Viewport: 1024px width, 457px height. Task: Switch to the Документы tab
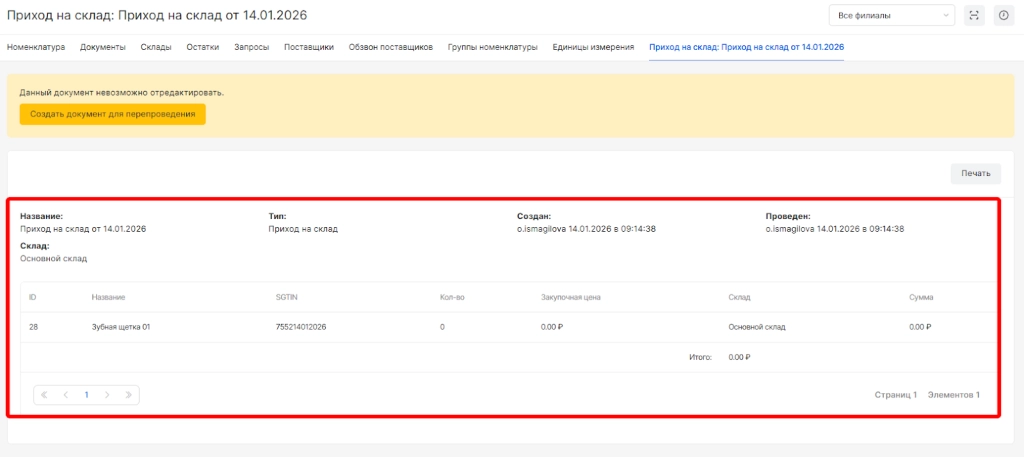(x=102, y=47)
